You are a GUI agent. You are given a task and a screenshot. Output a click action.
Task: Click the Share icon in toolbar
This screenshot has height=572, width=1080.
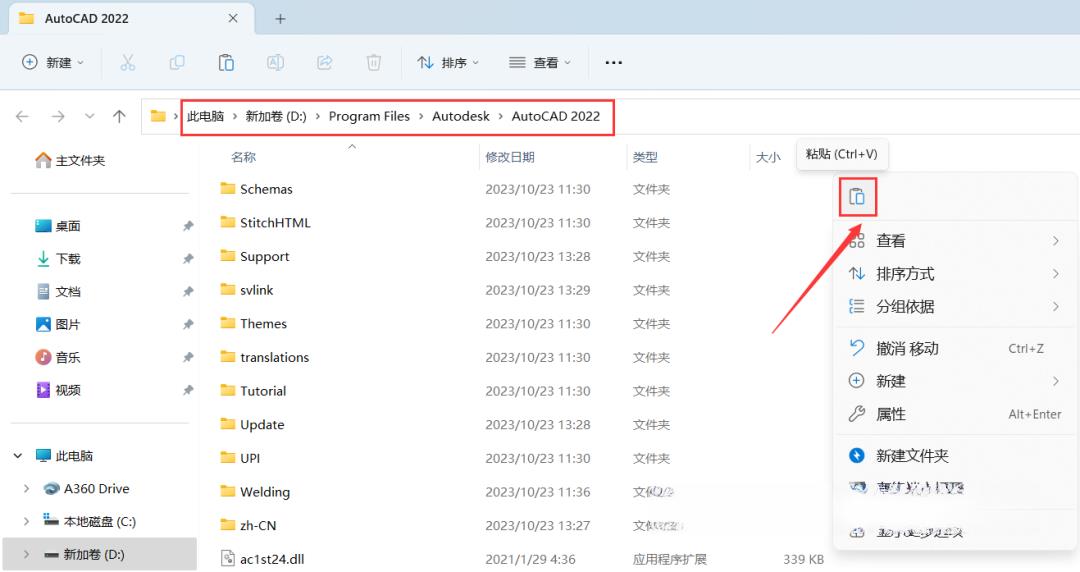(324, 63)
